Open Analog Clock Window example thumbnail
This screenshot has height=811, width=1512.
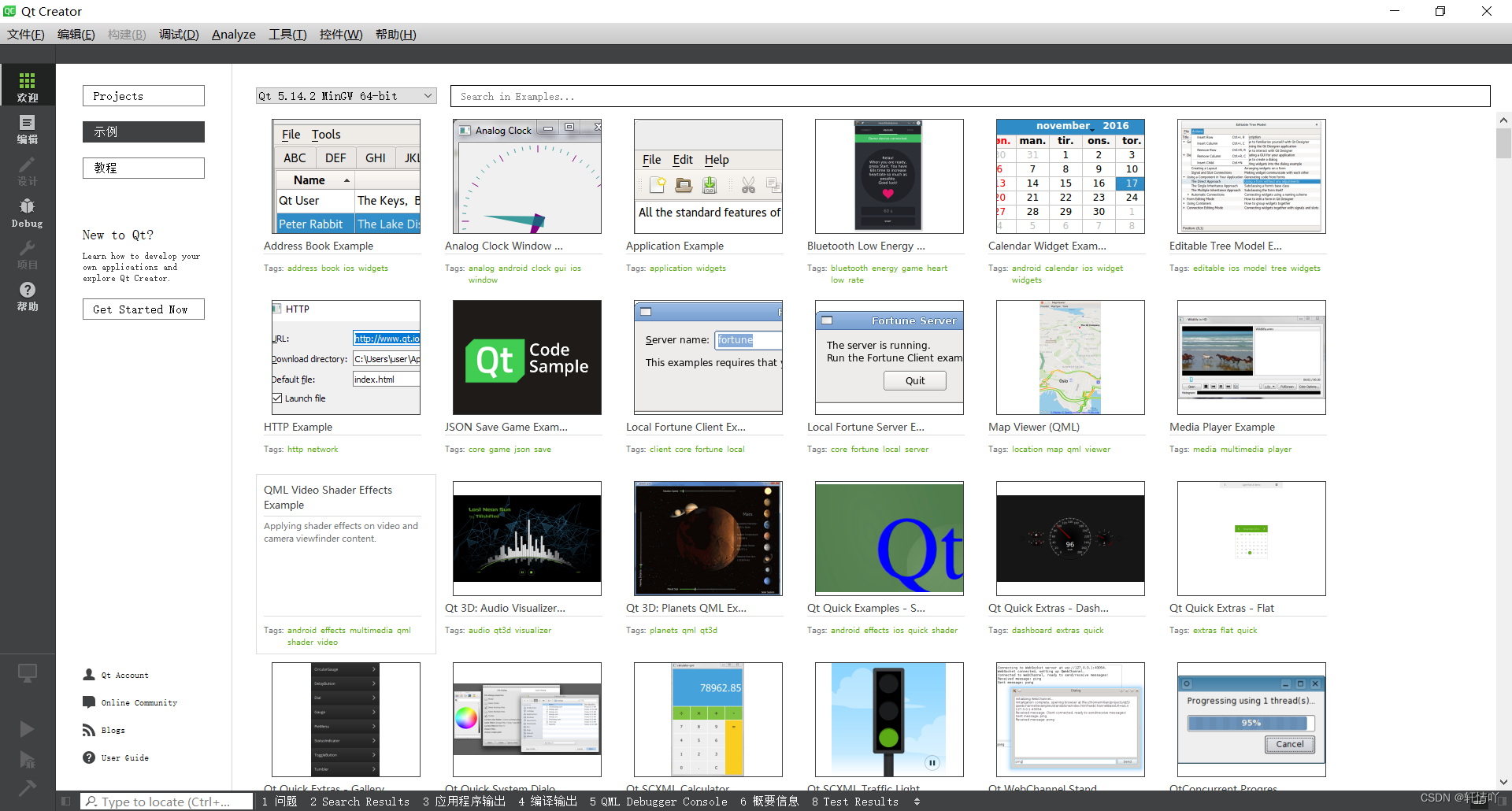click(x=527, y=176)
